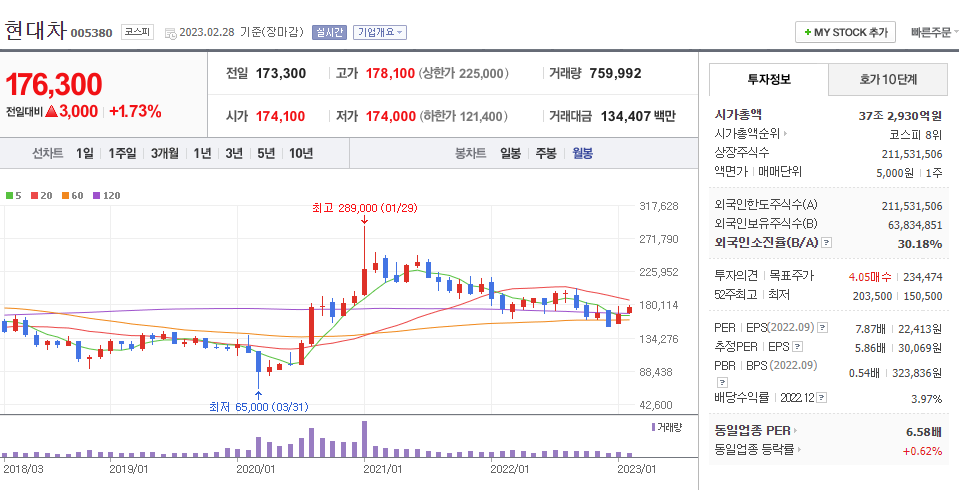Click the green 5 moving average legend
The width and height of the screenshot is (959, 490).
pyautogui.click(x=13, y=196)
